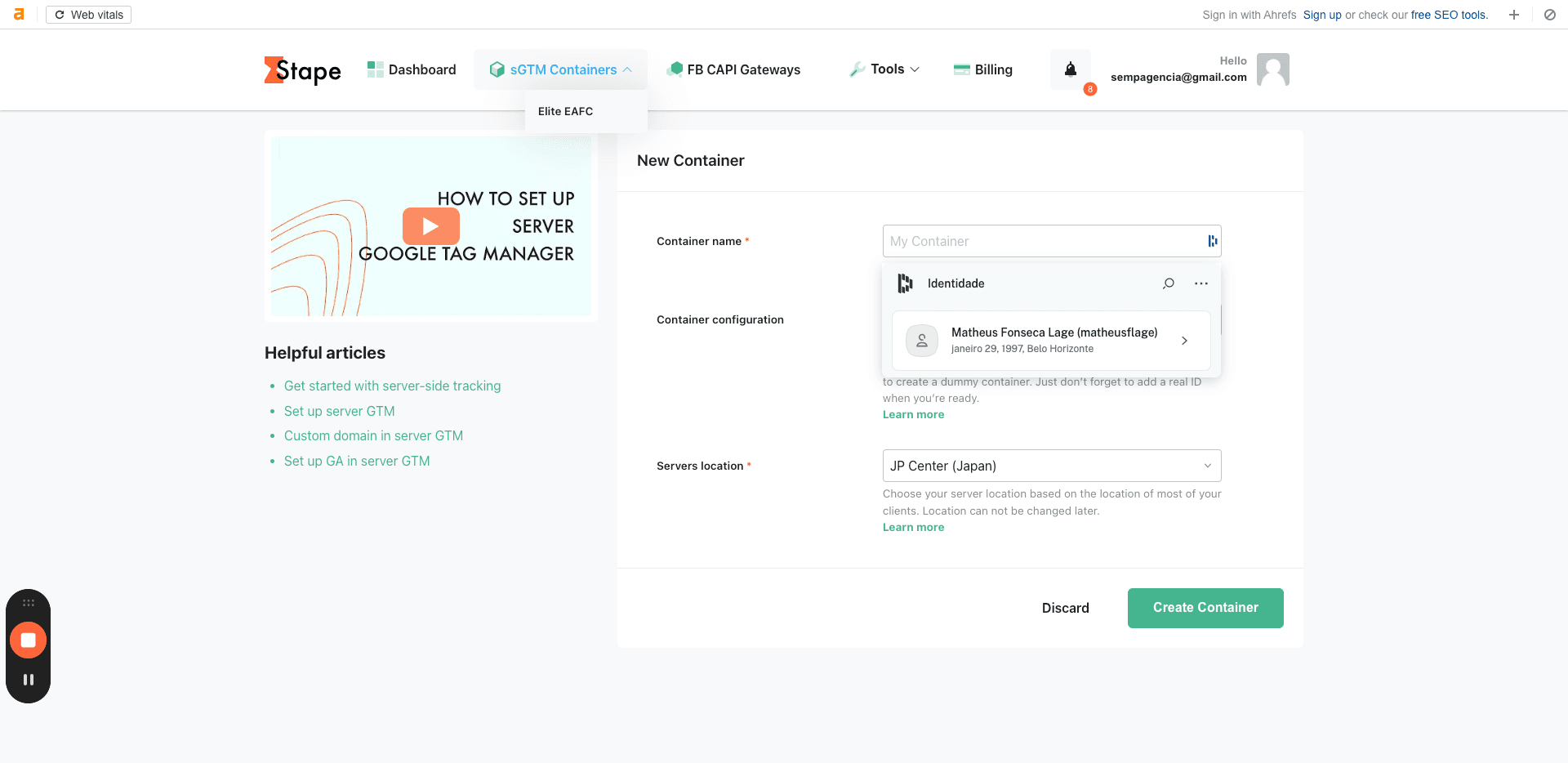Image resolution: width=1568 pixels, height=763 pixels.
Task: Open the notifications bell
Action: coord(1071,69)
